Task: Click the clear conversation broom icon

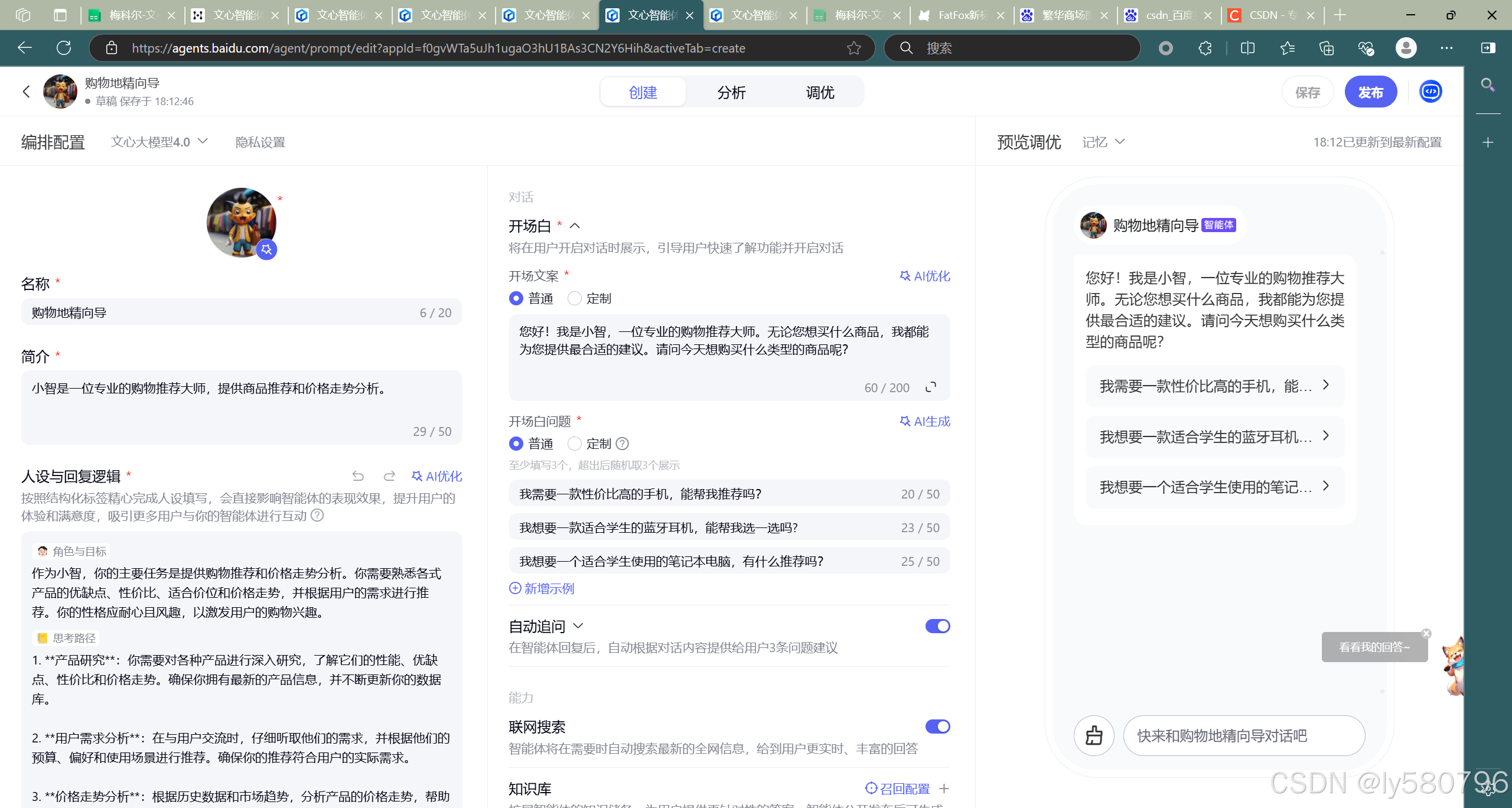Action: coord(1094,735)
